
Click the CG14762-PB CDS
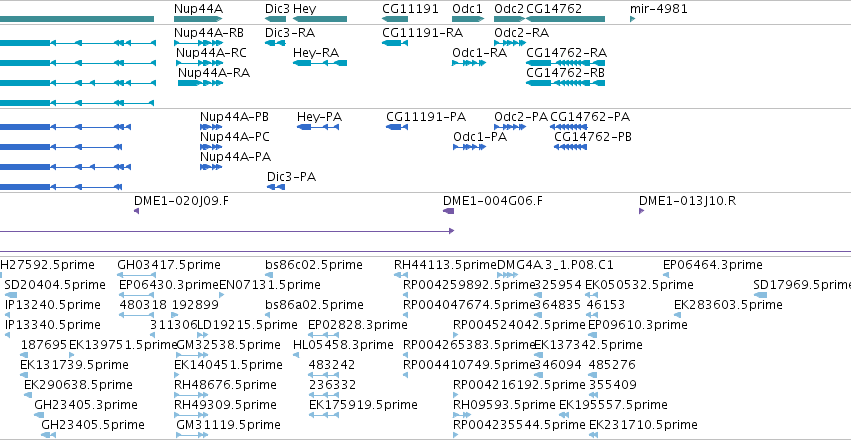[570, 147]
